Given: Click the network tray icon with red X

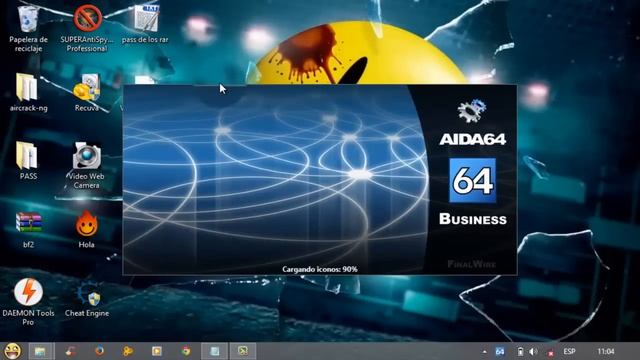Looking at the screenshot, I should point(550,352).
